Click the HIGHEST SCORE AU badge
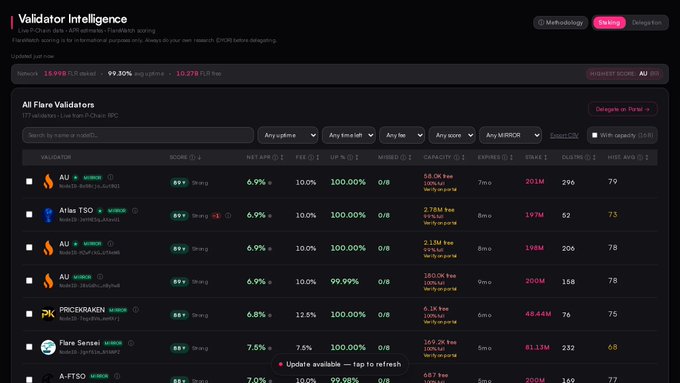The image size is (680, 383). (624, 74)
